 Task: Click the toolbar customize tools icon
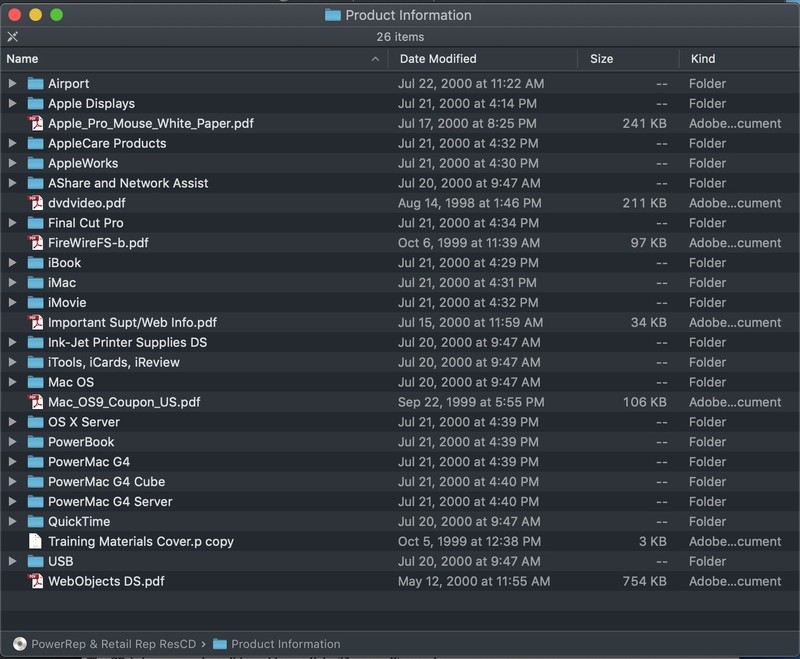[x=12, y=36]
